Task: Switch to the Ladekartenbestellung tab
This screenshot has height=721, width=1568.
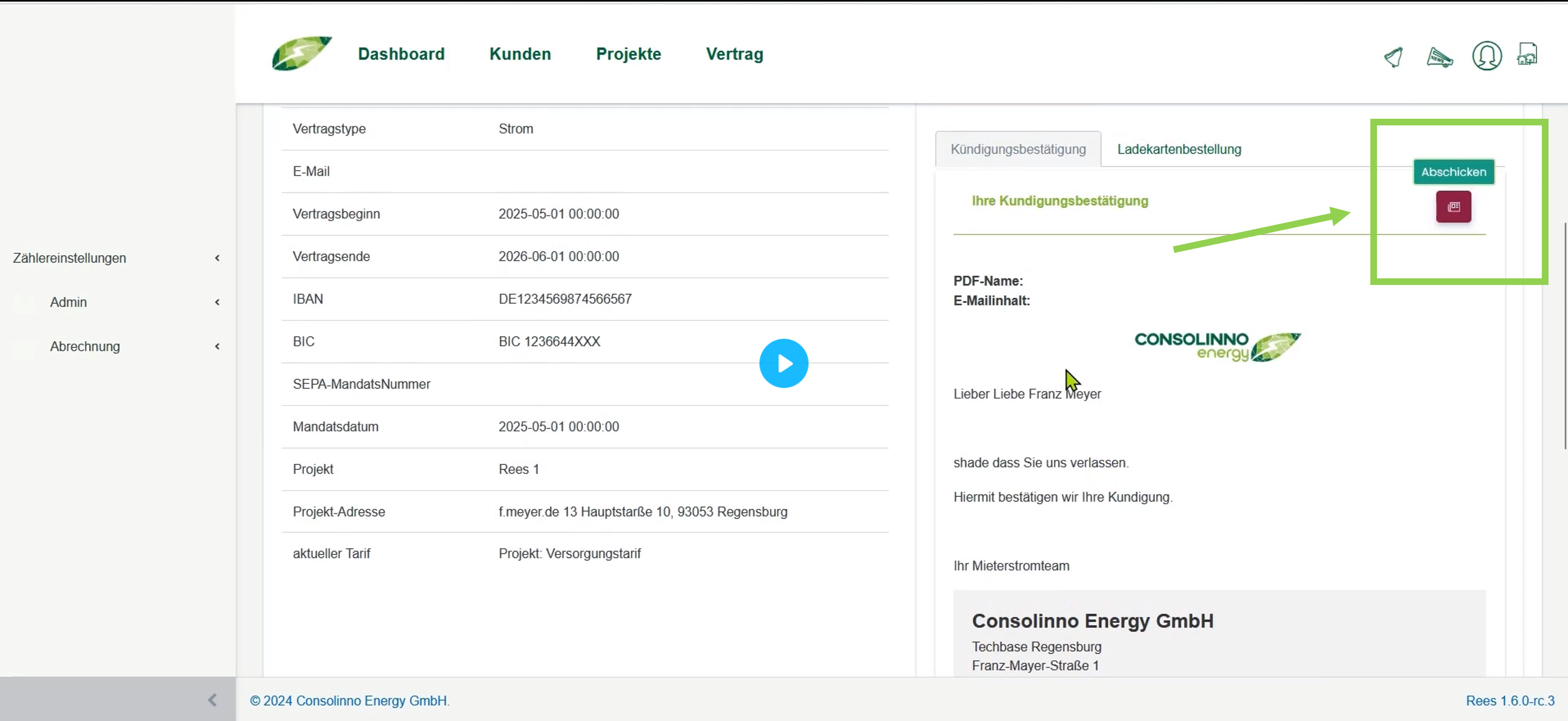Action: point(1179,149)
